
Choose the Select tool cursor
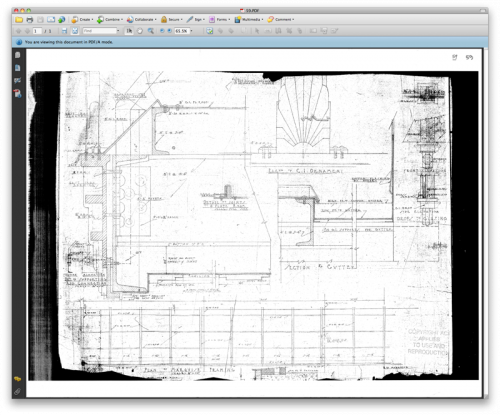click(x=129, y=31)
